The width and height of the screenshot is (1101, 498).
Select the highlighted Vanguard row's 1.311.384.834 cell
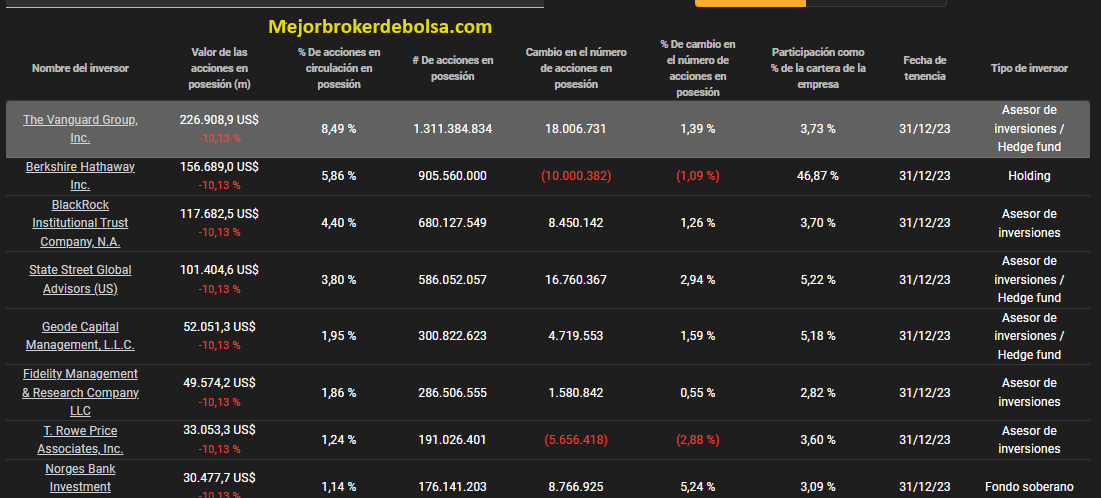point(452,129)
